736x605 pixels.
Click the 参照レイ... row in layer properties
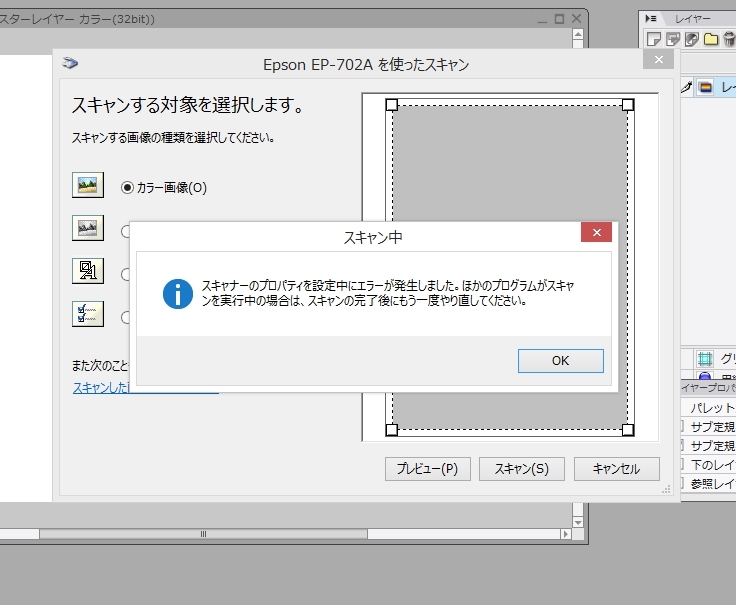(708, 483)
